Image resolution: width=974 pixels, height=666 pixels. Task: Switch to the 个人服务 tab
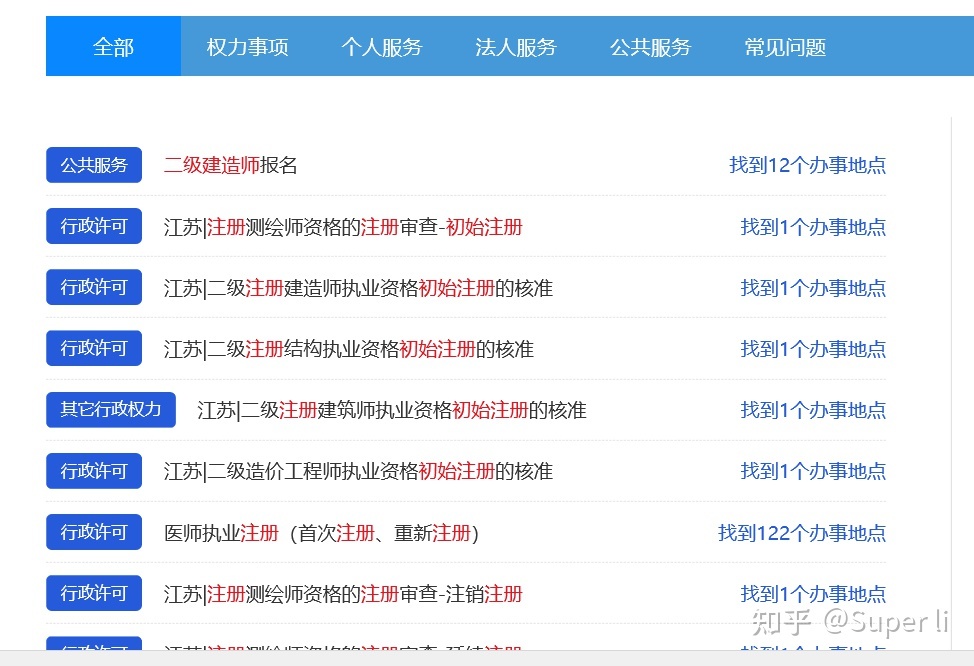click(x=381, y=46)
